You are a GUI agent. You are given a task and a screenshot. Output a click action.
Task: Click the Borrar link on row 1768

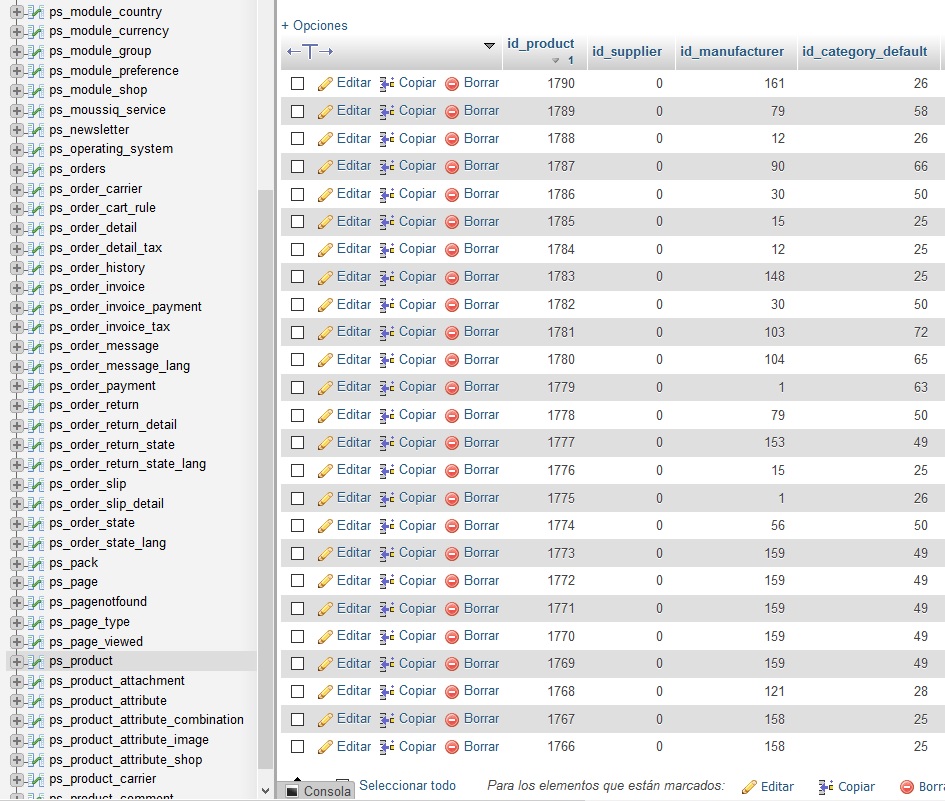[482, 691]
